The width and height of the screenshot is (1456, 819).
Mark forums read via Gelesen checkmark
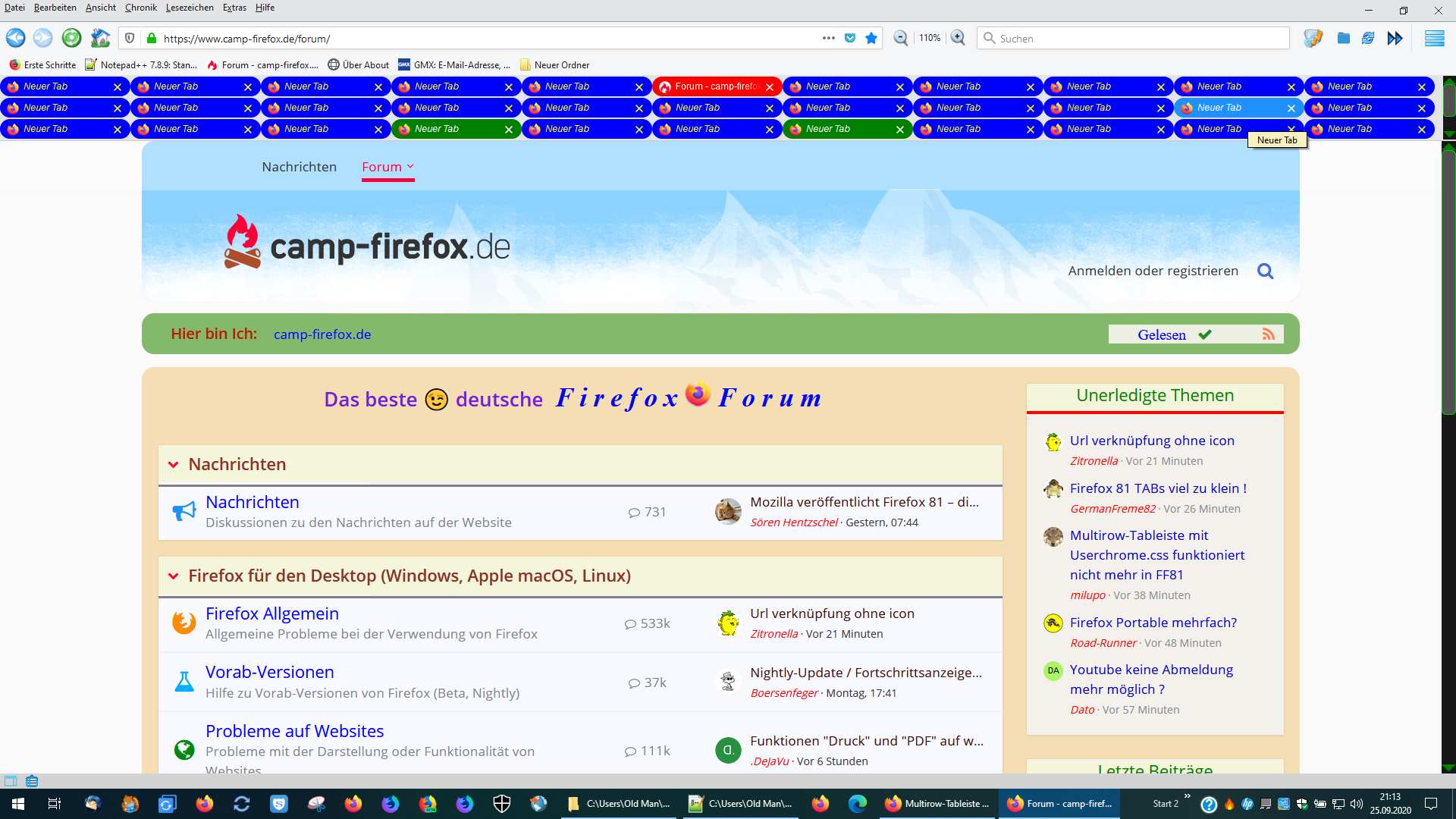pyautogui.click(x=1204, y=334)
